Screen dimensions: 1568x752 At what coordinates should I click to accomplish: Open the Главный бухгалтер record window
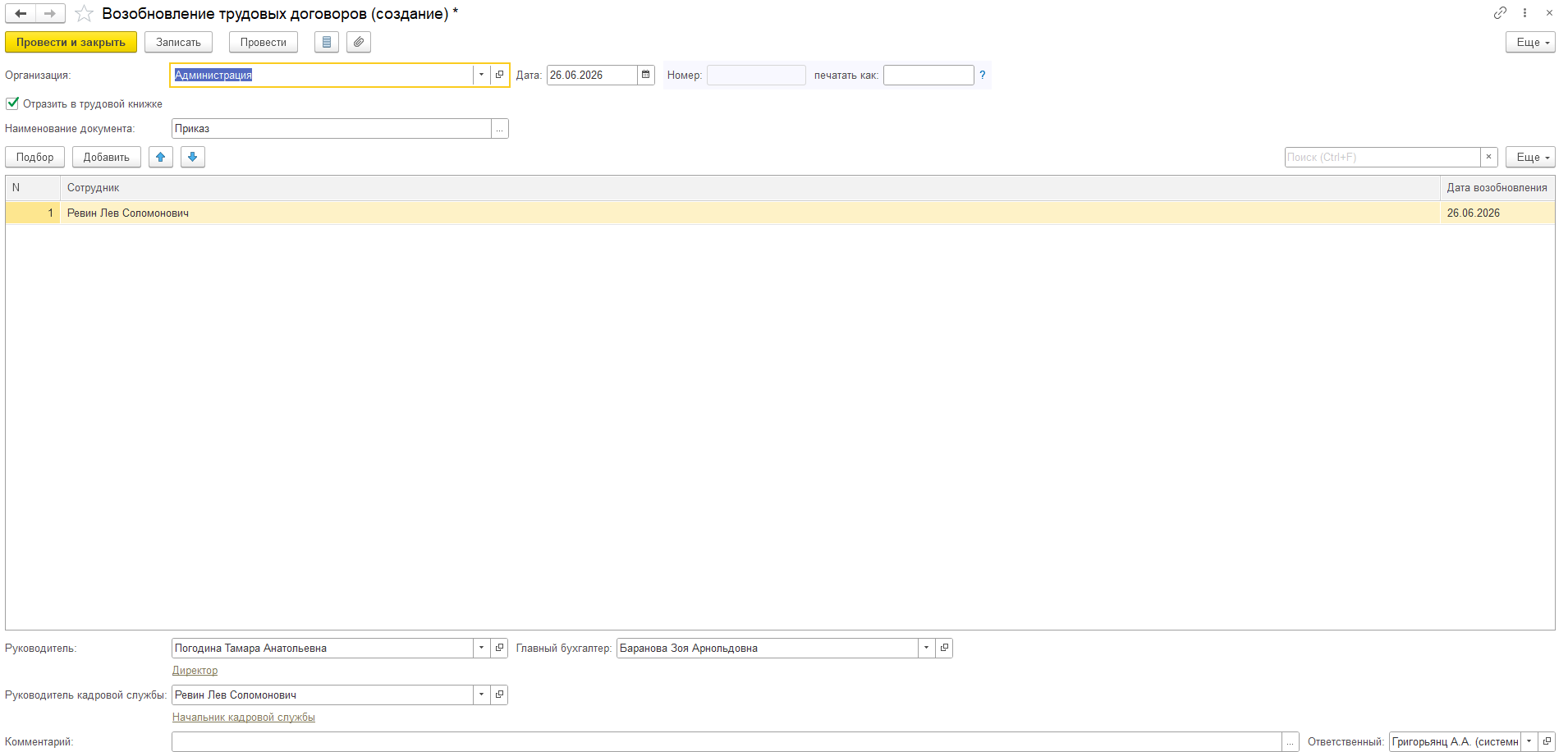(x=944, y=648)
